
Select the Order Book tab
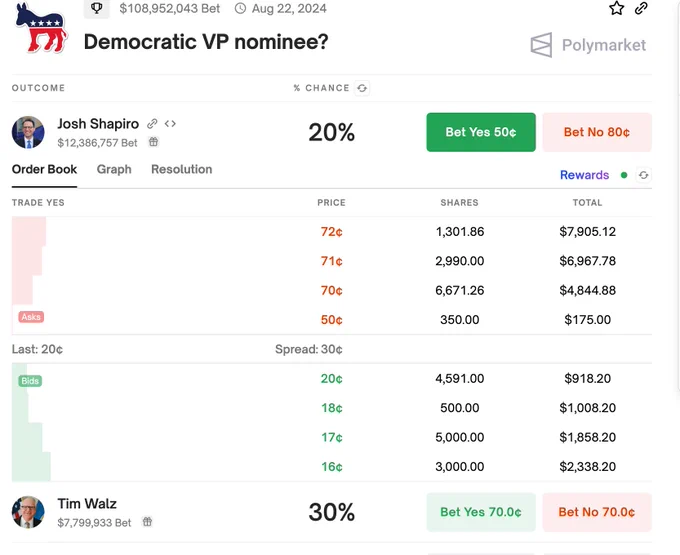tap(44, 170)
